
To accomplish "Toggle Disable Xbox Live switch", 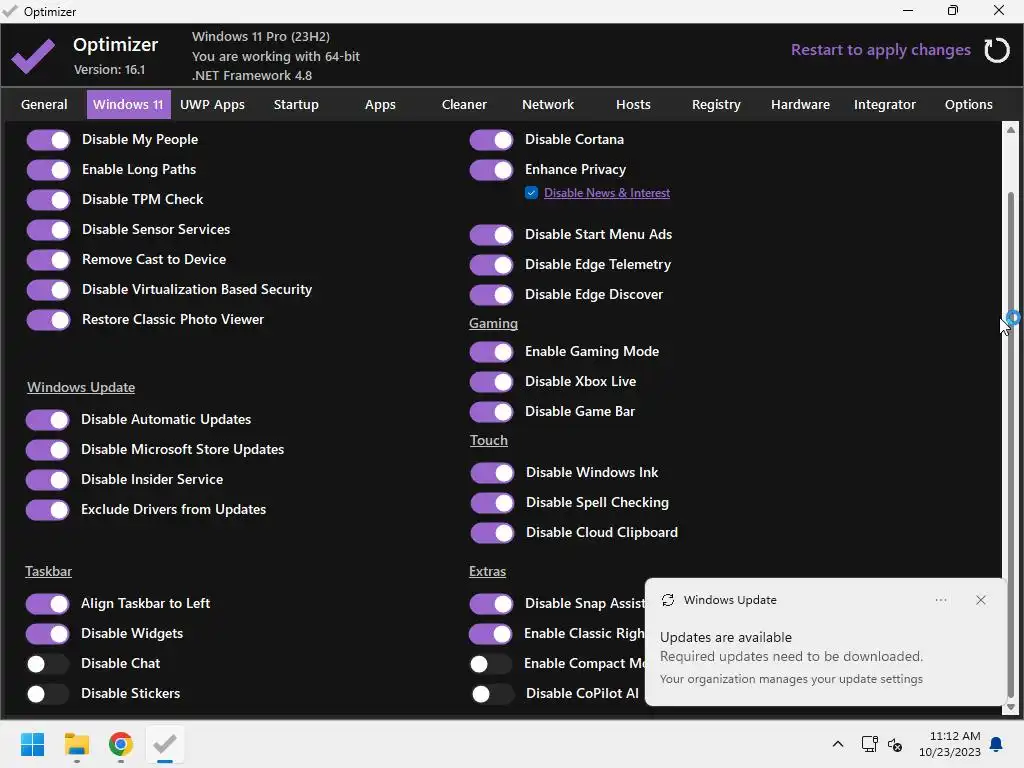I will click(491, 382).
